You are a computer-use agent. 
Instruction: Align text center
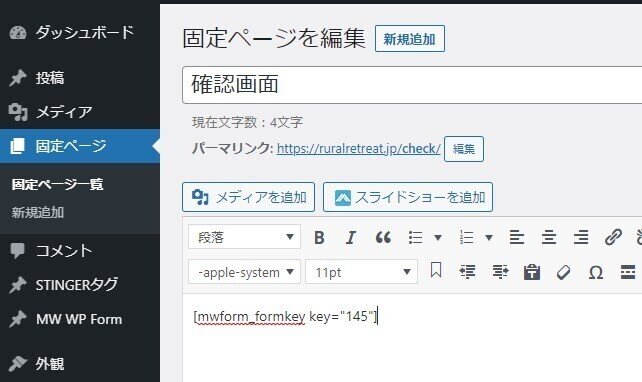coord(549,237)
